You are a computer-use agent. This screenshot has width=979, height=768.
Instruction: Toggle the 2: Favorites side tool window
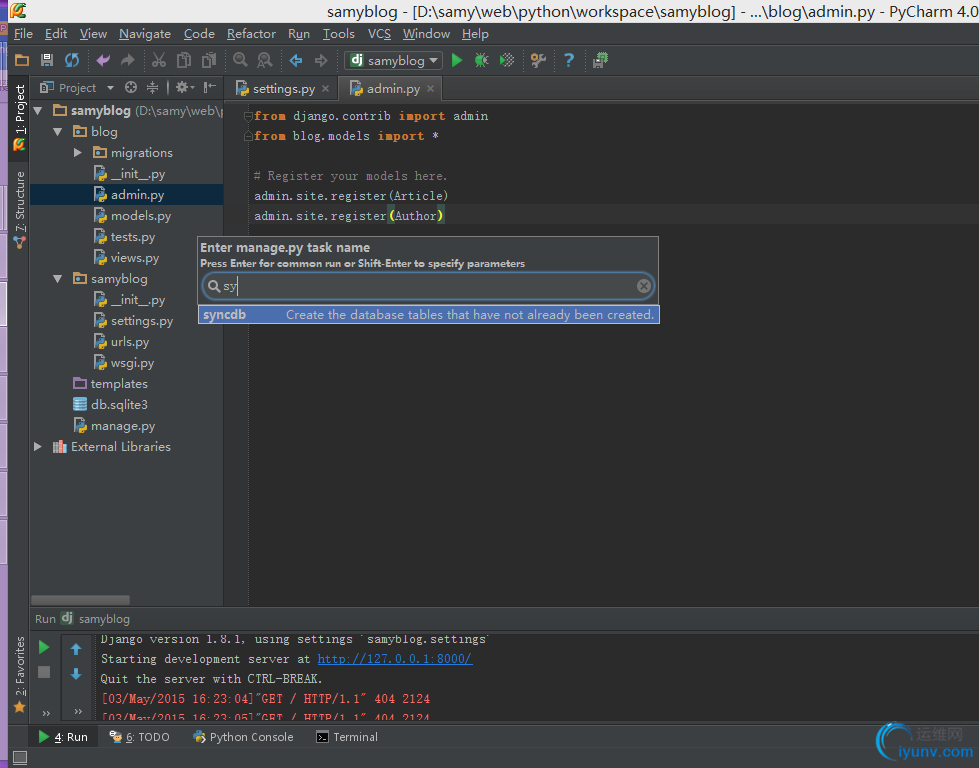(x=19, y=675)
